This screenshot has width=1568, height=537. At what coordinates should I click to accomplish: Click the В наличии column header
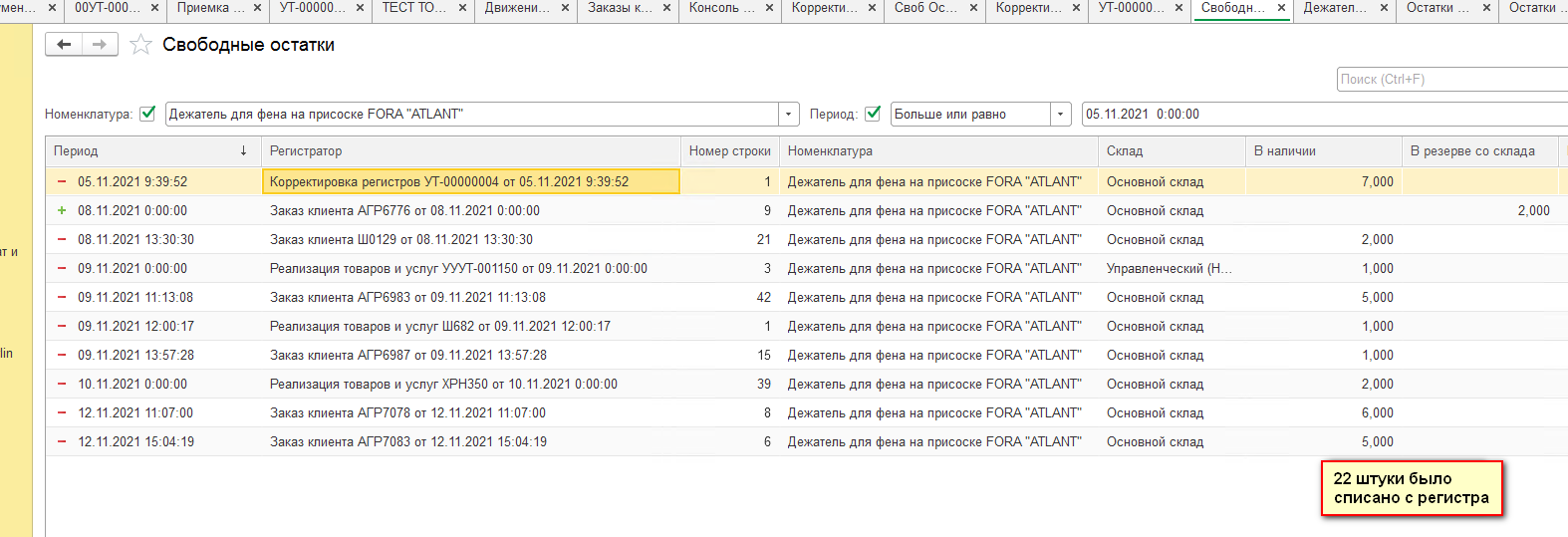pyautogui.click(x=1320, y=151)
